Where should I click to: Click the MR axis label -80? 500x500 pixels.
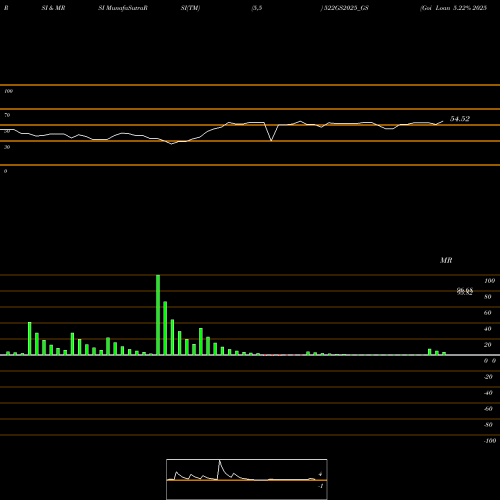pos(488,425)
